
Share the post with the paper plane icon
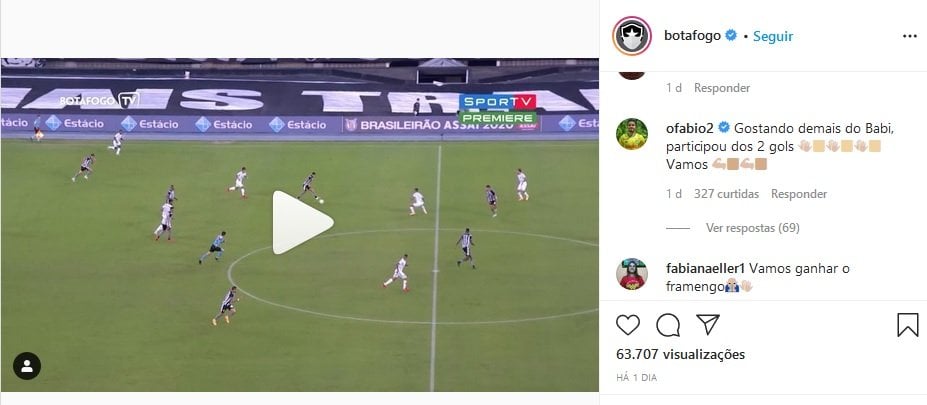[x=707, y=325]
